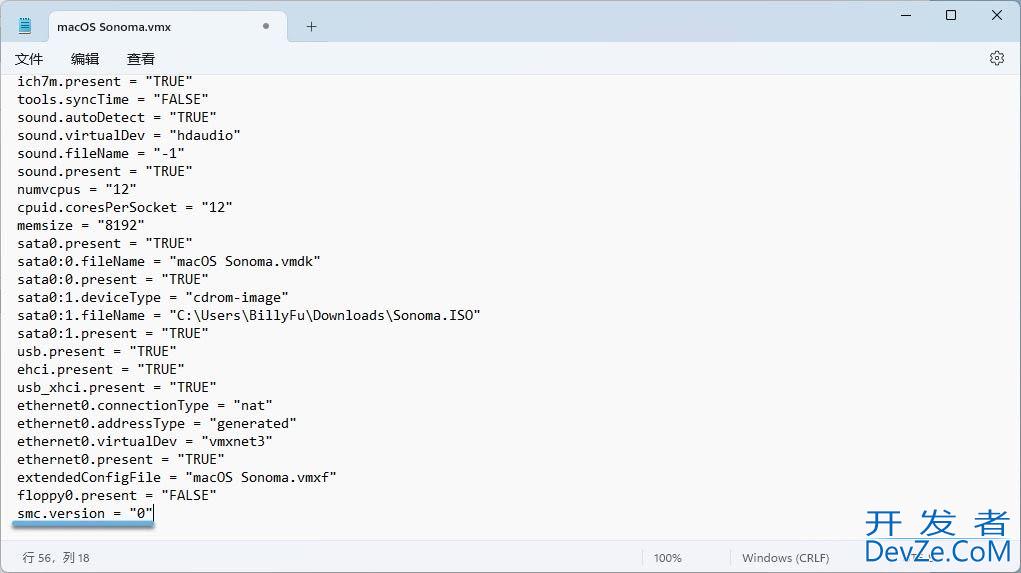The height and width of the screenshot is (573, 1021).
Task: Maximize the Notepad window
Action: (x=951, y=15)
